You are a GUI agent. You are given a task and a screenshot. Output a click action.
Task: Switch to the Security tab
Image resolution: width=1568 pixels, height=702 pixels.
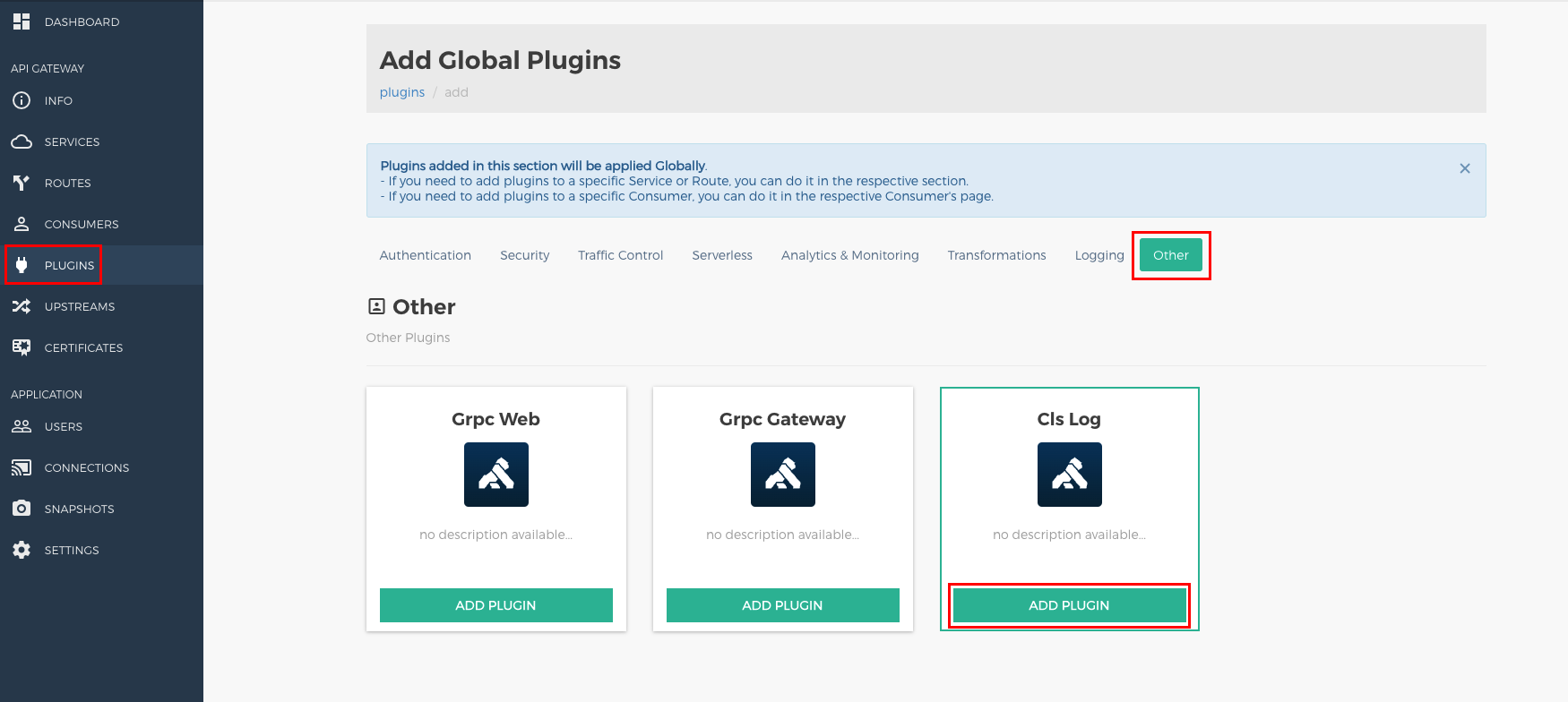525,255
